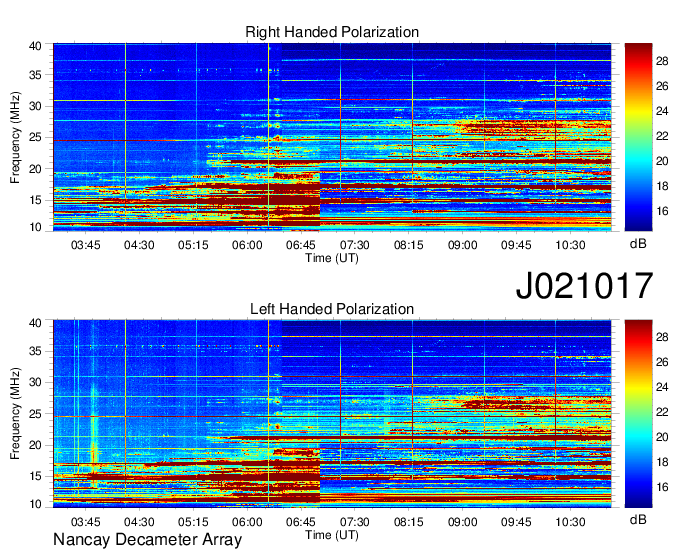Click the 24 dB tick on Right Handed colorbar
This screenshot has height=552, width=680.
(662, 111)
